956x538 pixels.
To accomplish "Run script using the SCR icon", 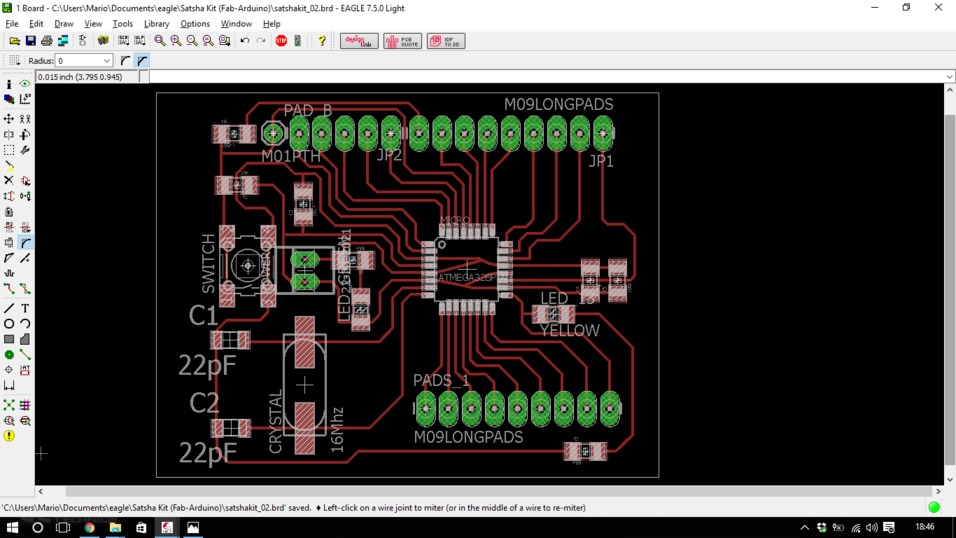I will pyautogui.click(x=124, y=41).
